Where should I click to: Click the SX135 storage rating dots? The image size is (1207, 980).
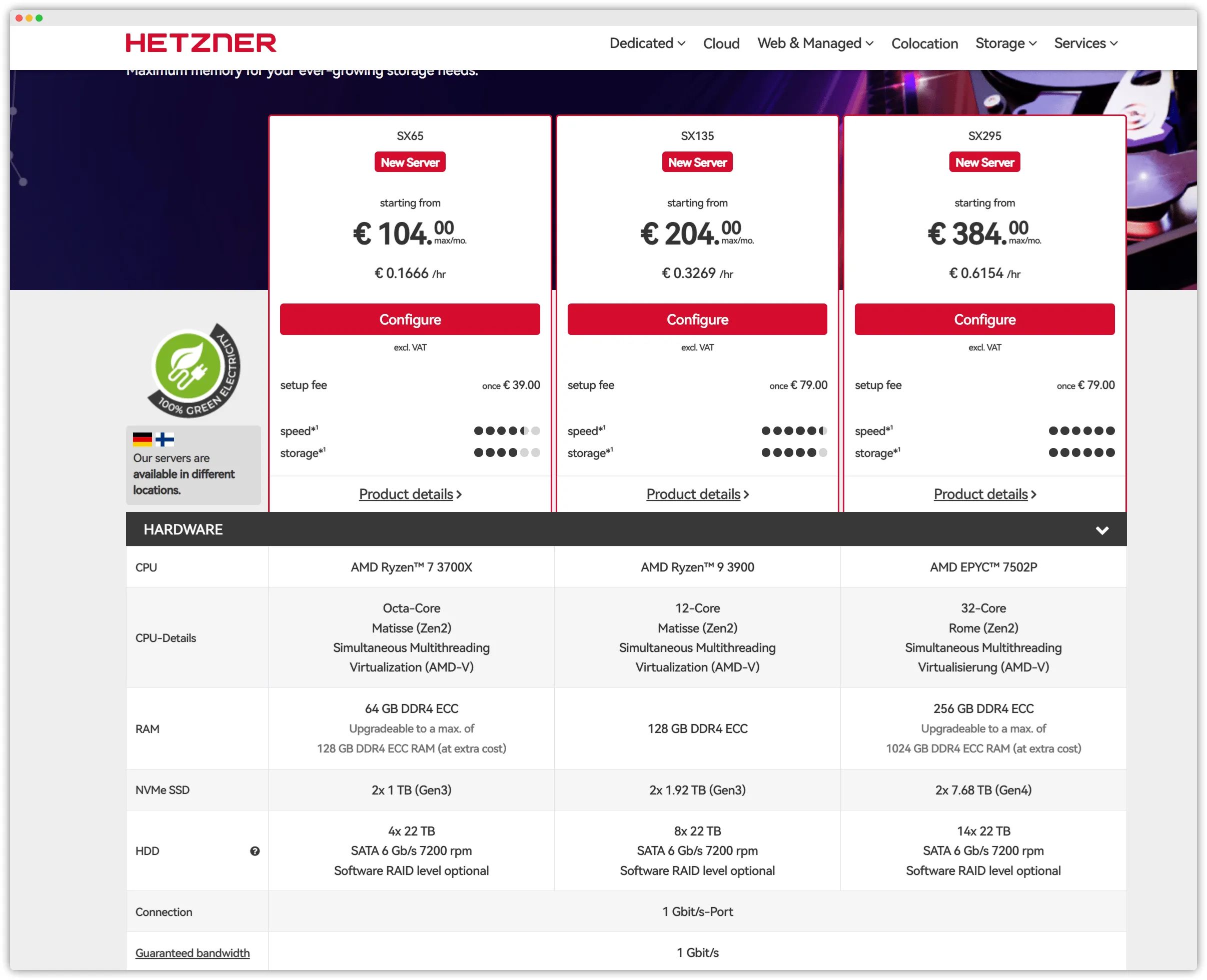coord(794,452)
